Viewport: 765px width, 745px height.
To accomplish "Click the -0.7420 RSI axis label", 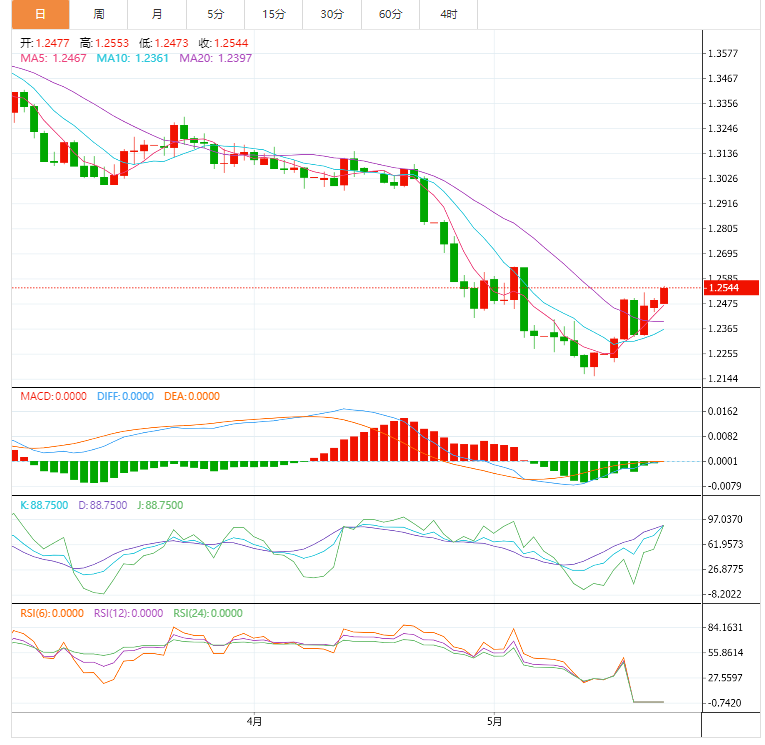I will (724, 703).
